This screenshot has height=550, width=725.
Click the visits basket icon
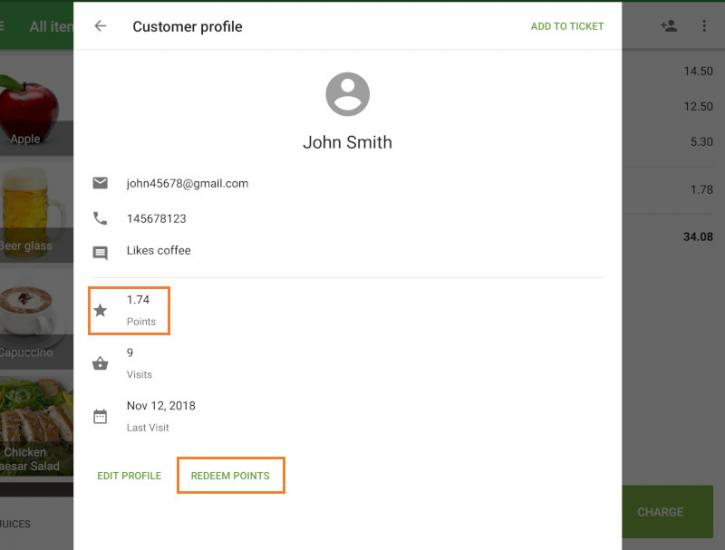point(100,364)
